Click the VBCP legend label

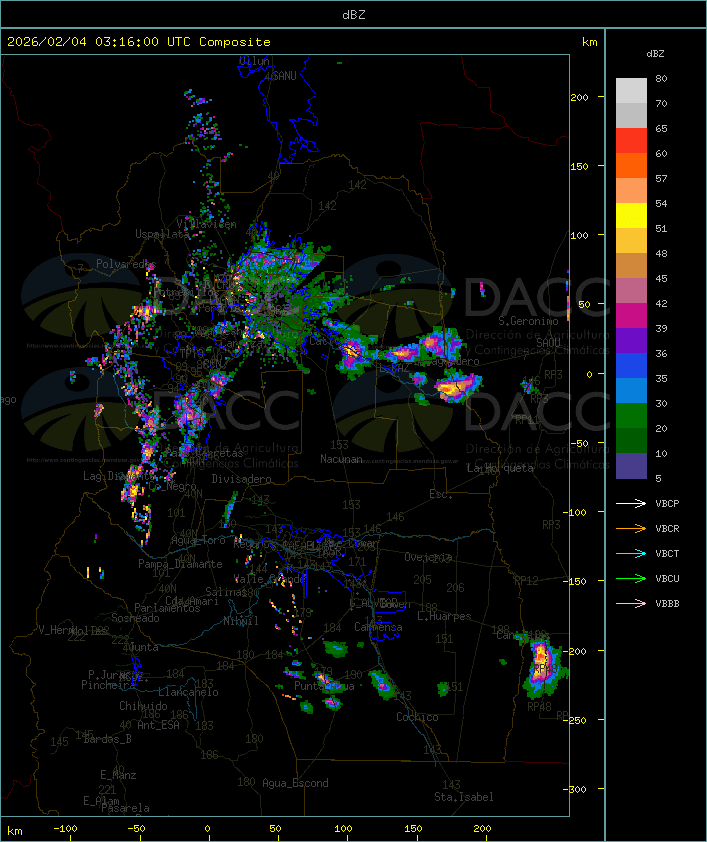[667, 503]
